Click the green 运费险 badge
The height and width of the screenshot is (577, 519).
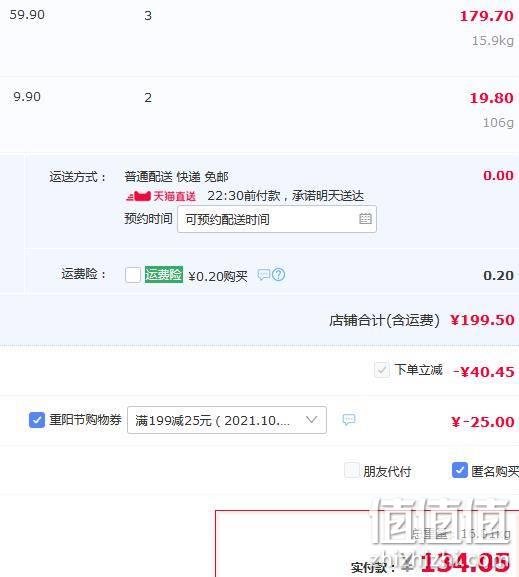164,275
